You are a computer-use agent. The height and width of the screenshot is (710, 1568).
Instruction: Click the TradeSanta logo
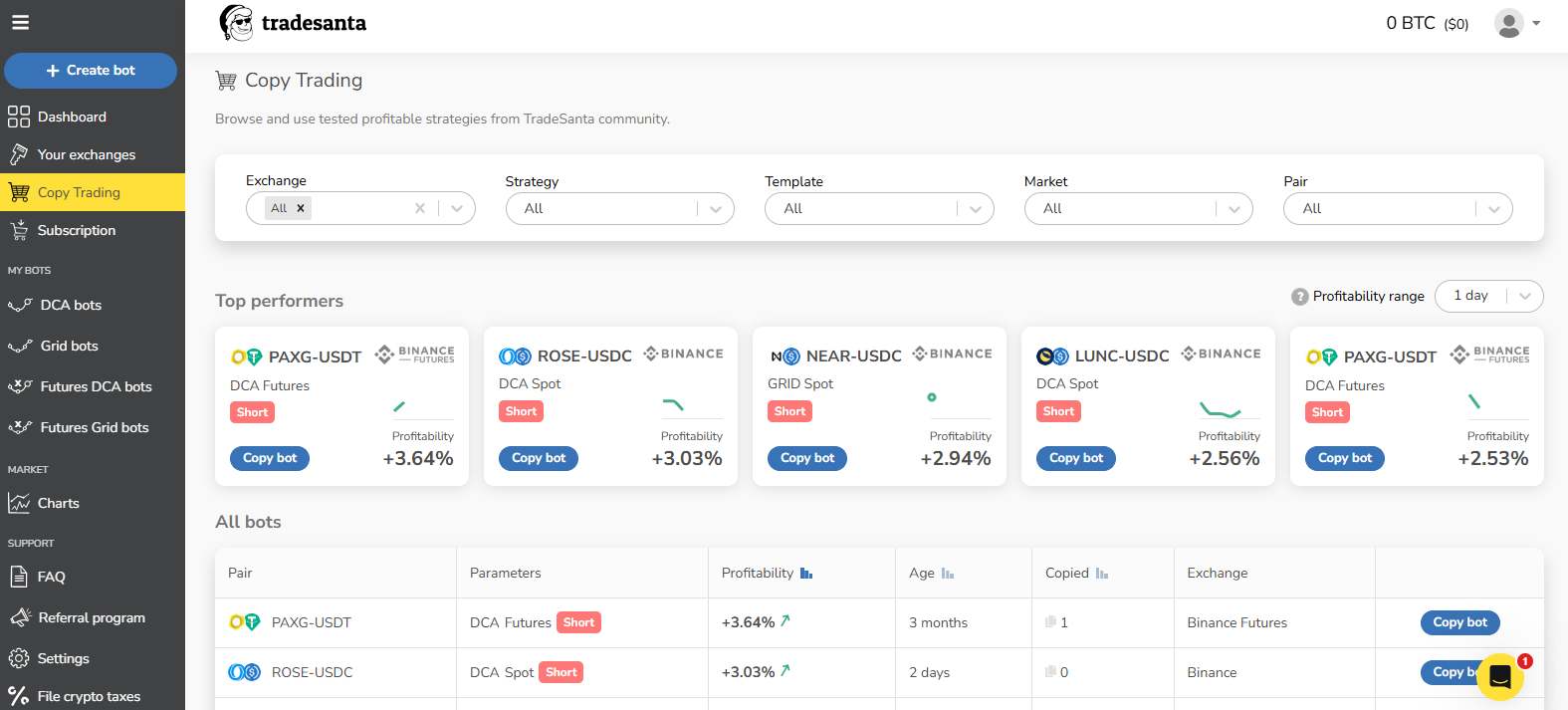click(x=293, y=23)
